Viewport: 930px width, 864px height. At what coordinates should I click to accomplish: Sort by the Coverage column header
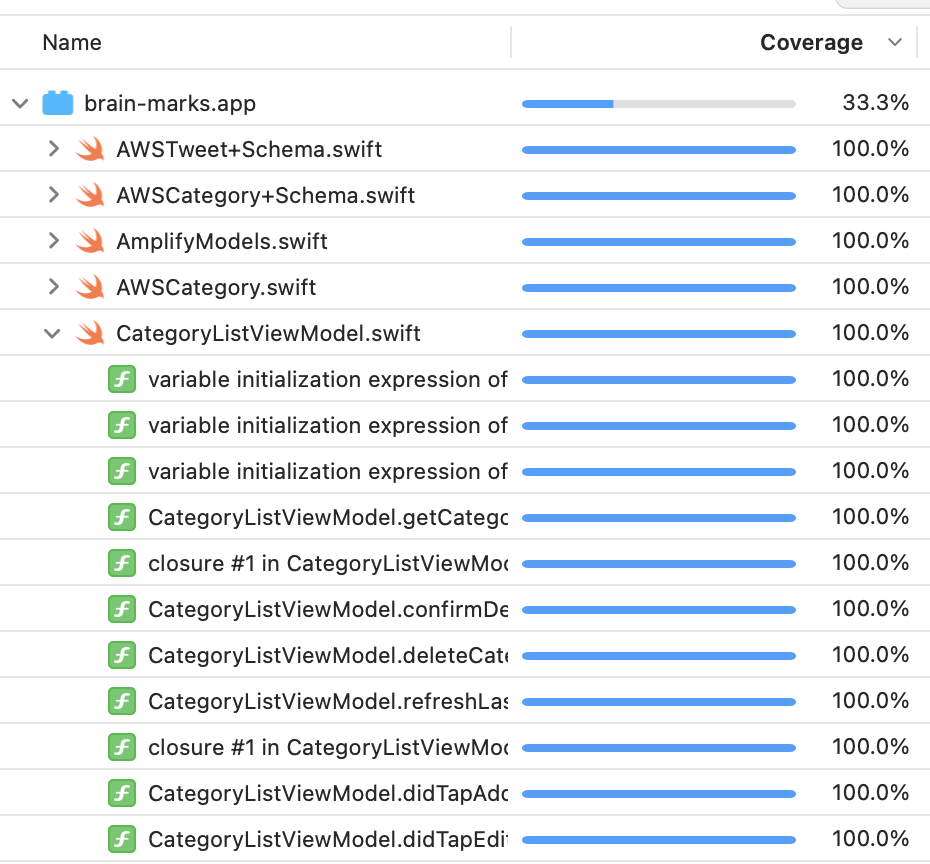tap(811, 43)
